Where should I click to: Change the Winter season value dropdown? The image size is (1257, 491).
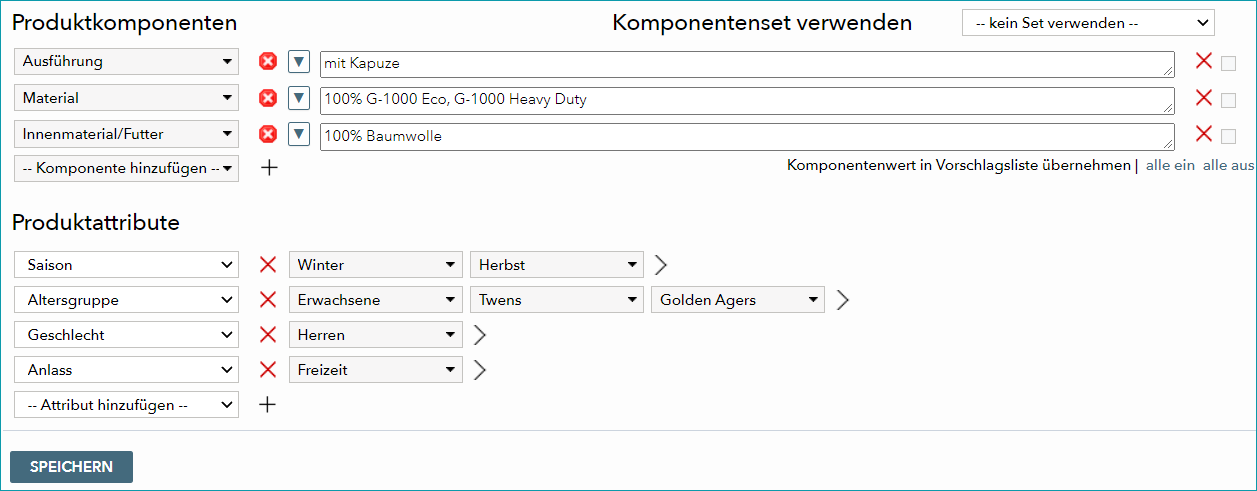[x=376, y=265]
